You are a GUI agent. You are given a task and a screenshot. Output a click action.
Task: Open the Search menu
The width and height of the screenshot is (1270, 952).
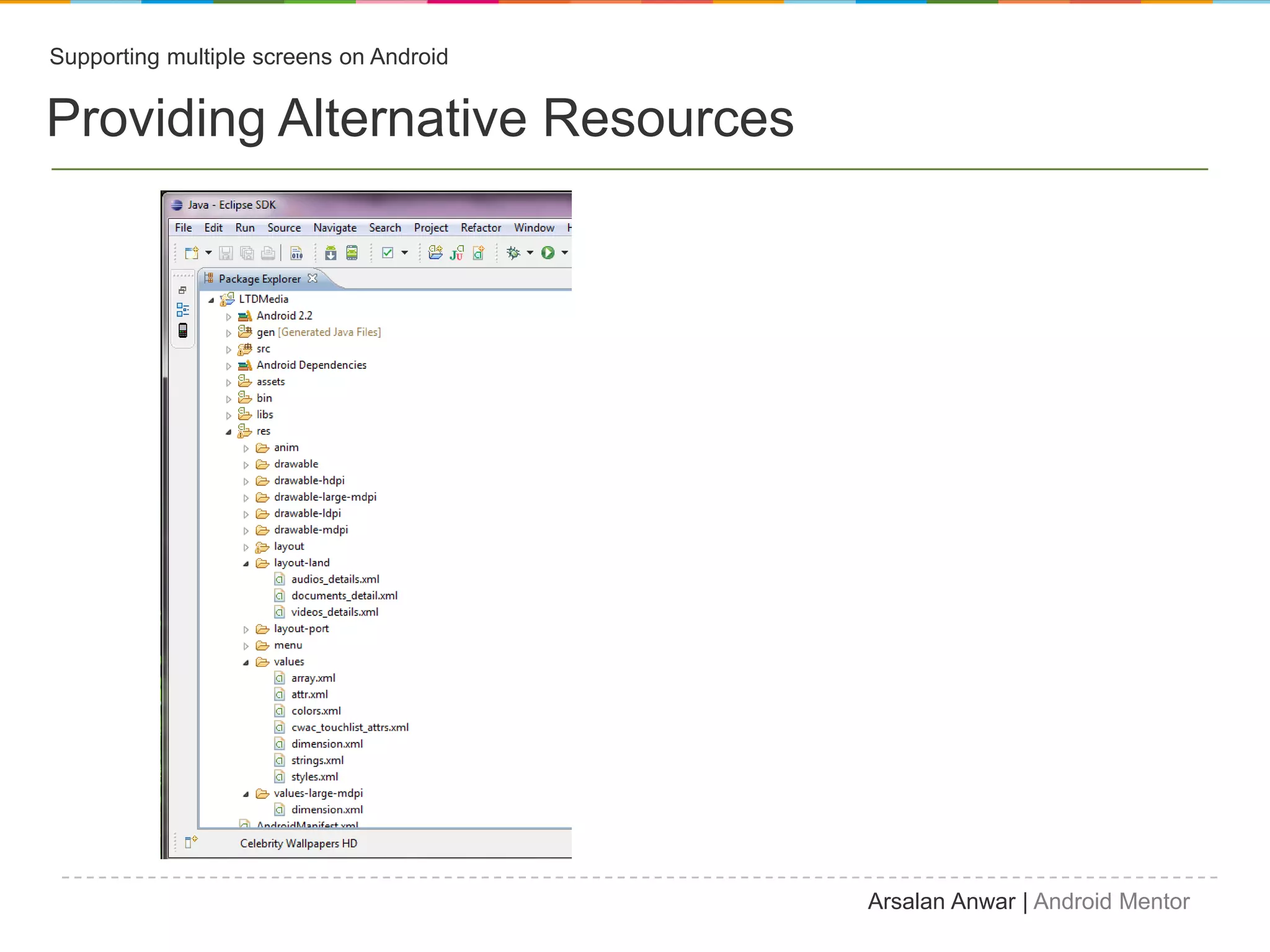(x=385, y=228)
